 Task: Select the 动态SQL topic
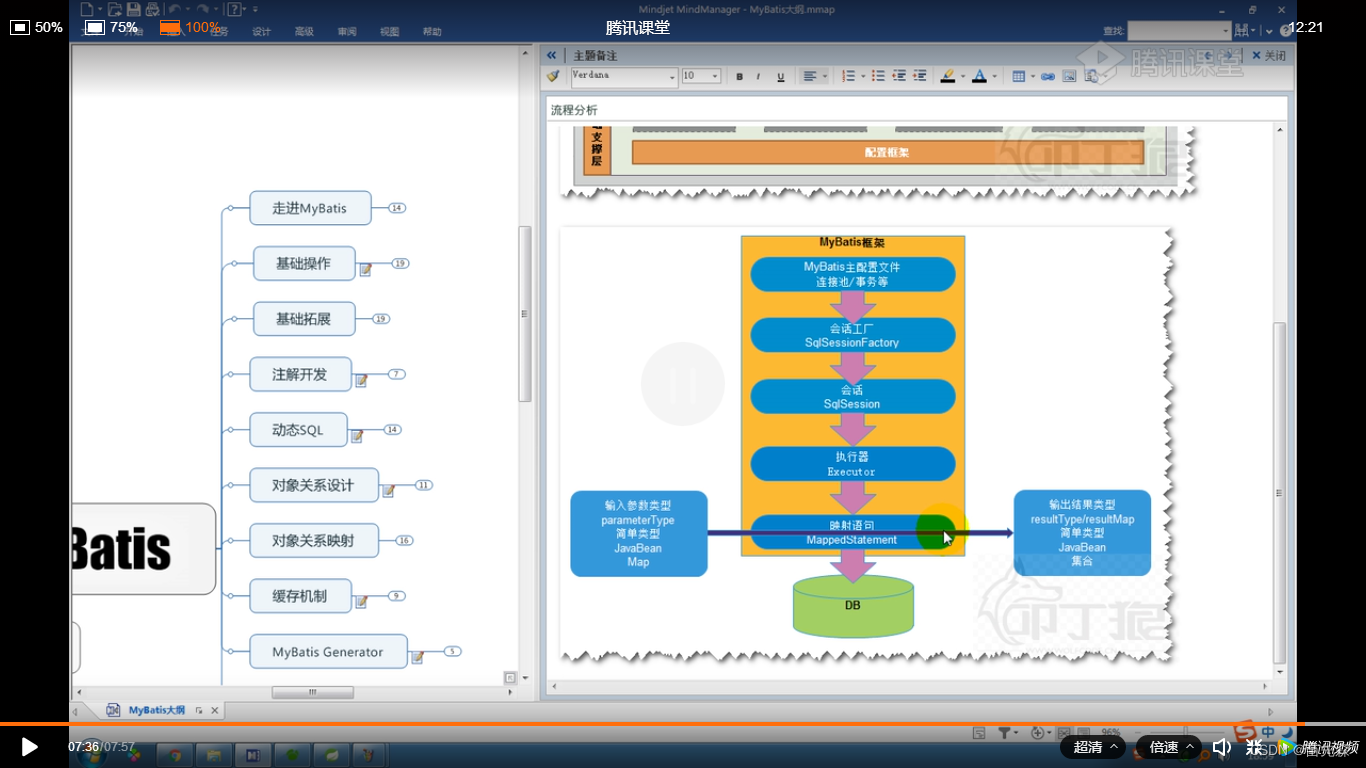[298, 430]
